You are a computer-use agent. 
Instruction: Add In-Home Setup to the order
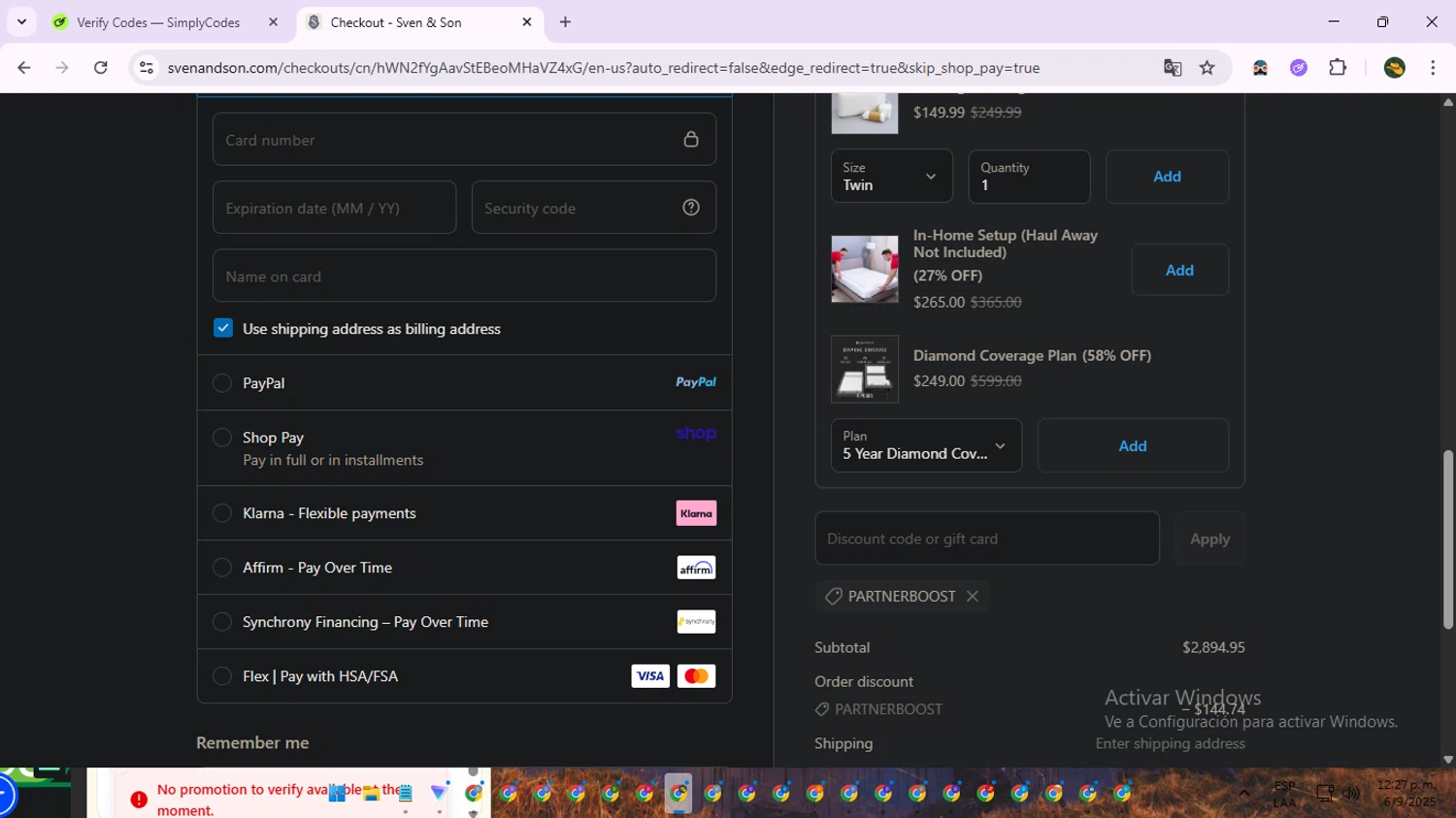(1179, 270)
